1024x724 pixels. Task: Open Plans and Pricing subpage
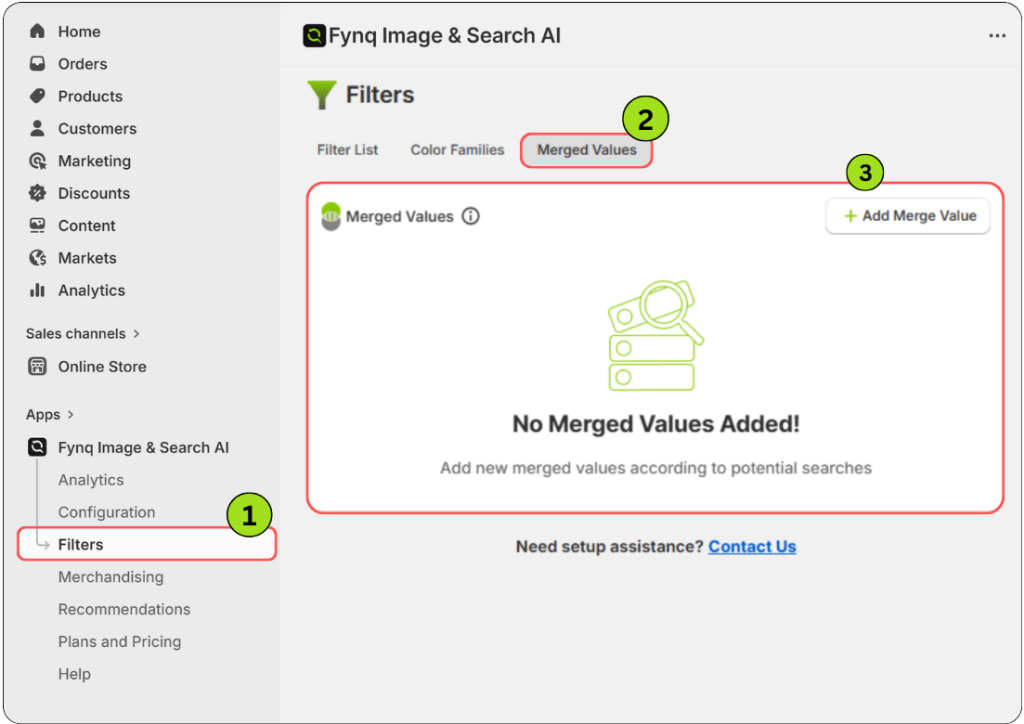point(120,642)
